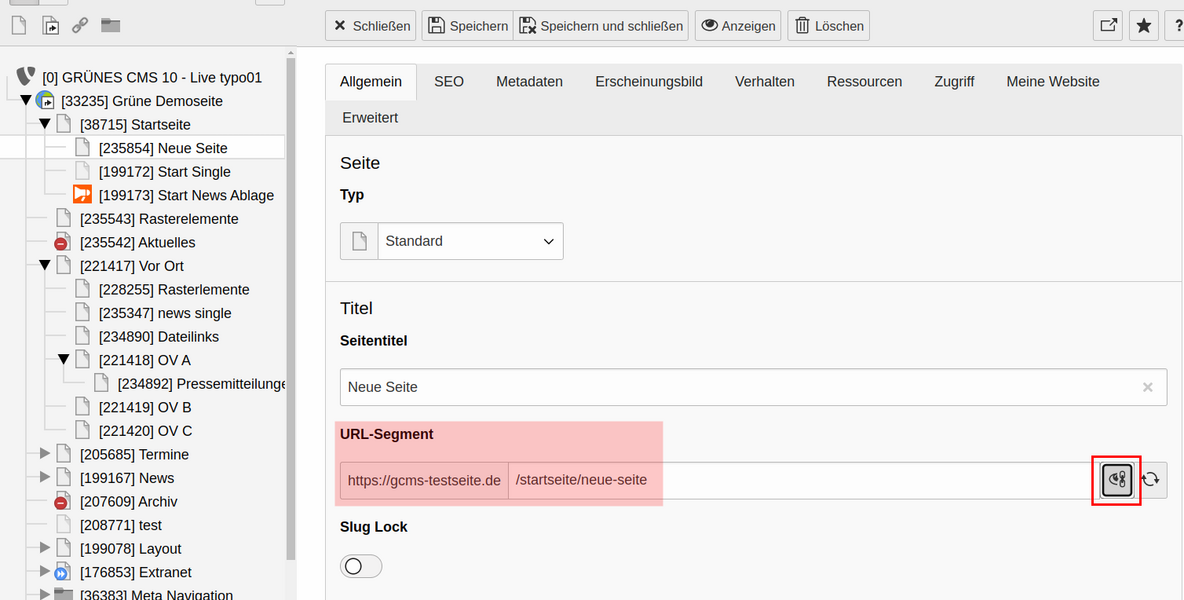1184x600 pixels.
Task: Toggle the URL-Segment edit icon button
Action: (1118, 480)
